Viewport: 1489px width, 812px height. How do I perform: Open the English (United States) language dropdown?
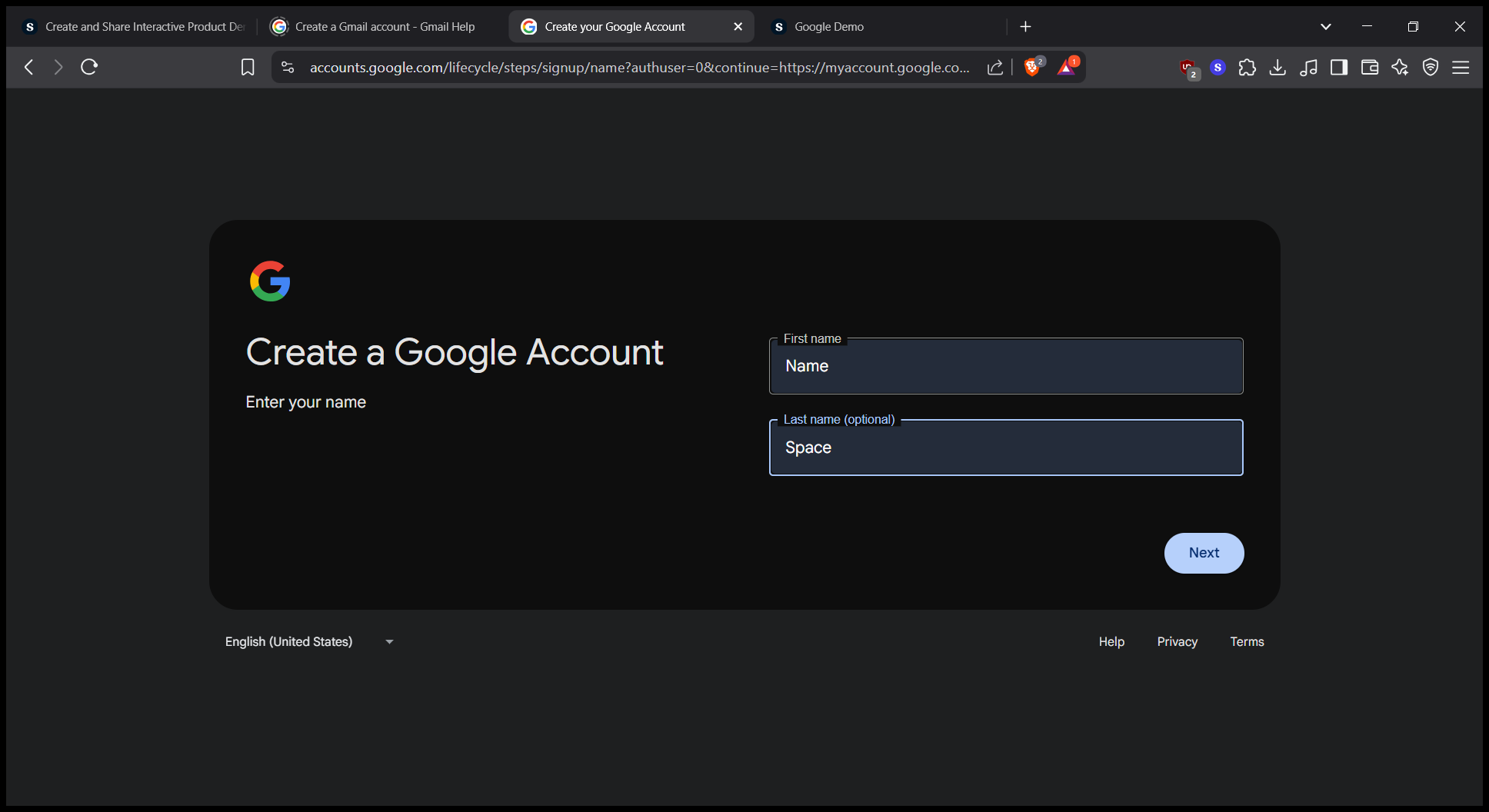tap(309, 641)
